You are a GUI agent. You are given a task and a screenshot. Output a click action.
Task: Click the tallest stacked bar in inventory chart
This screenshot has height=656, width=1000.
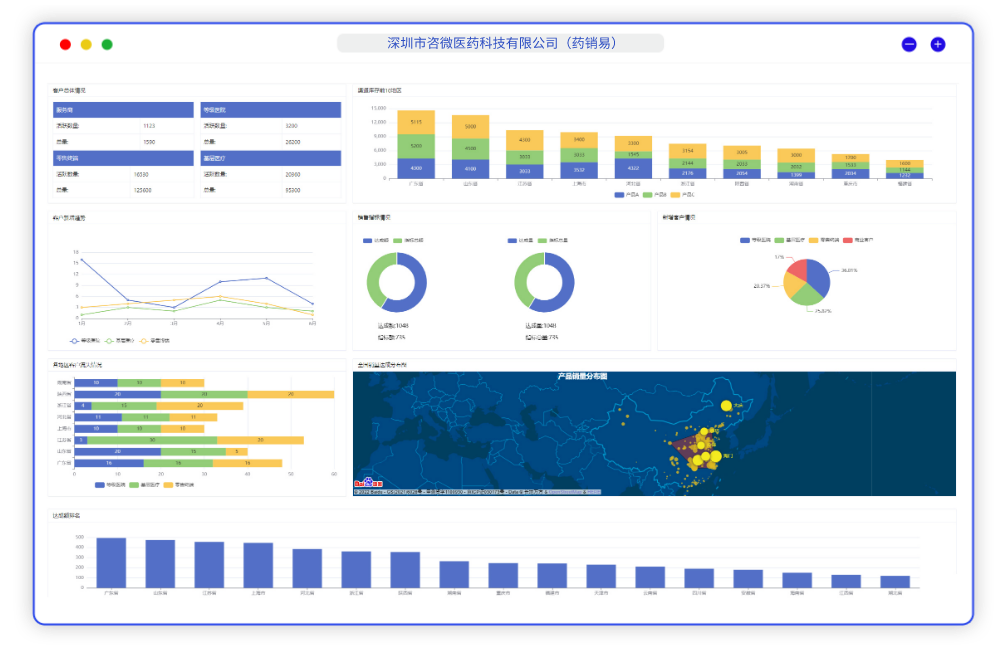coord(416,144)
